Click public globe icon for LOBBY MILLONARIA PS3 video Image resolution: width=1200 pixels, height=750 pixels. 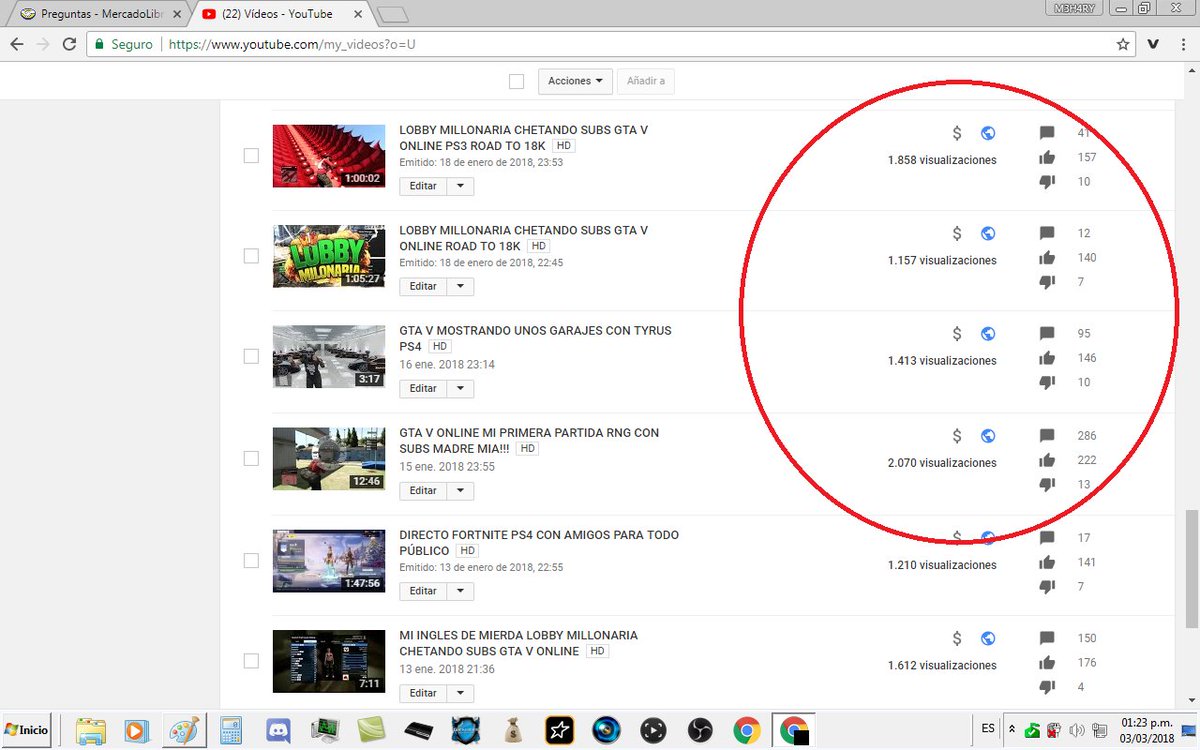[x=988, y=133]
